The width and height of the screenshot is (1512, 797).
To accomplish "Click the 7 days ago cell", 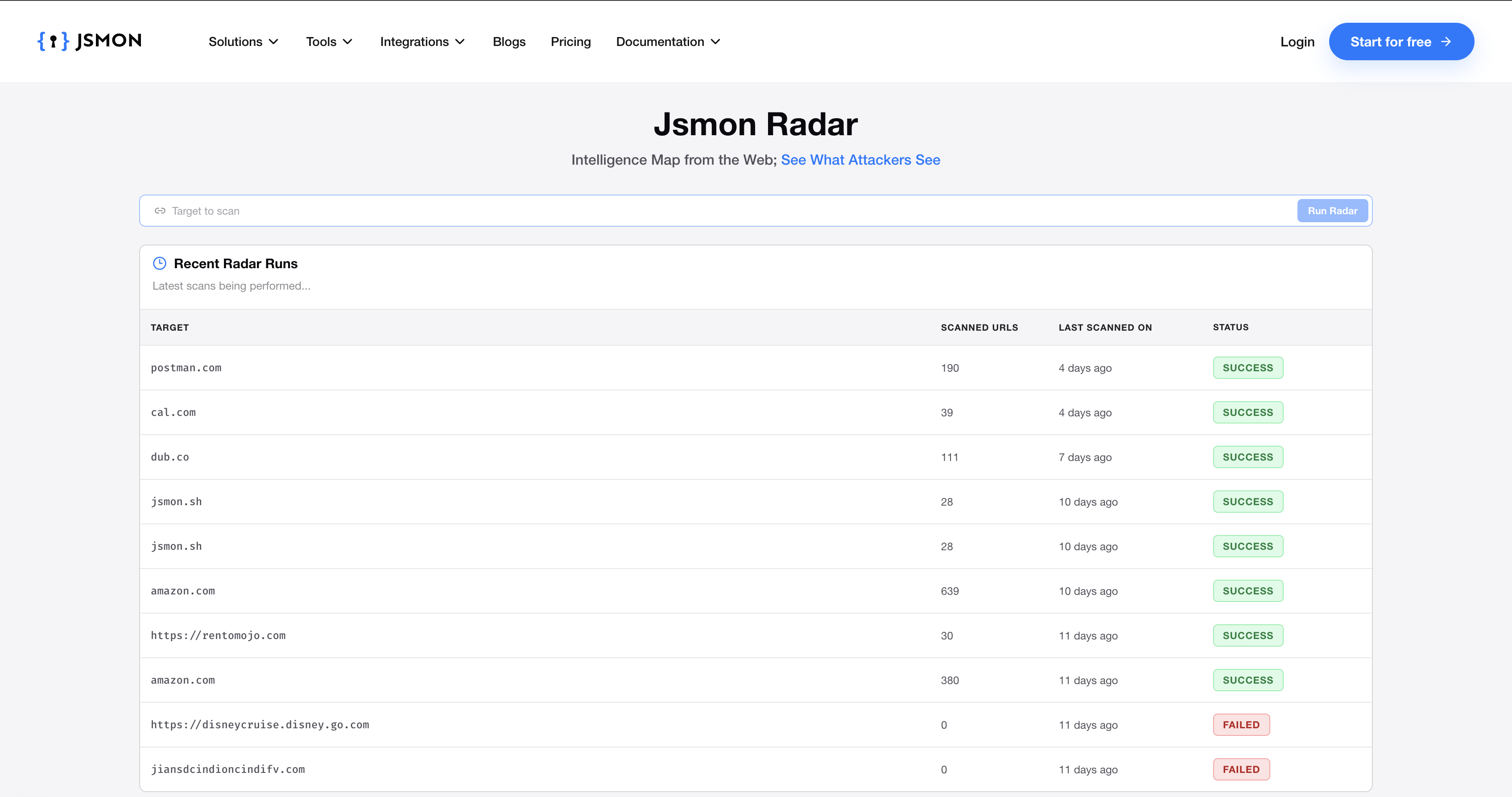I will pyautogui.click(x=1085, y=457).
